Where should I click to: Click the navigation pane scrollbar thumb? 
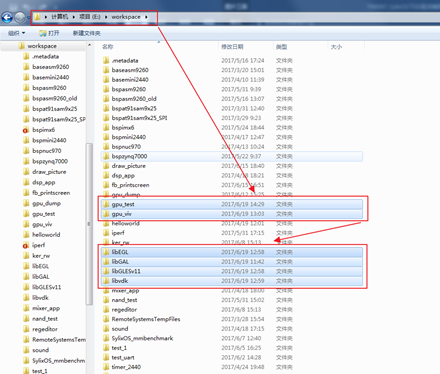tap(89, 224)
